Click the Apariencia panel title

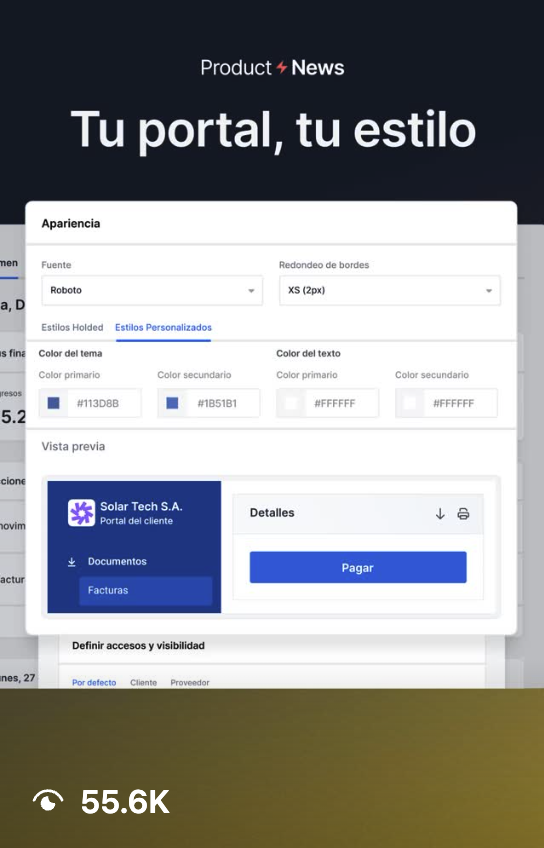tap(71, 223)
